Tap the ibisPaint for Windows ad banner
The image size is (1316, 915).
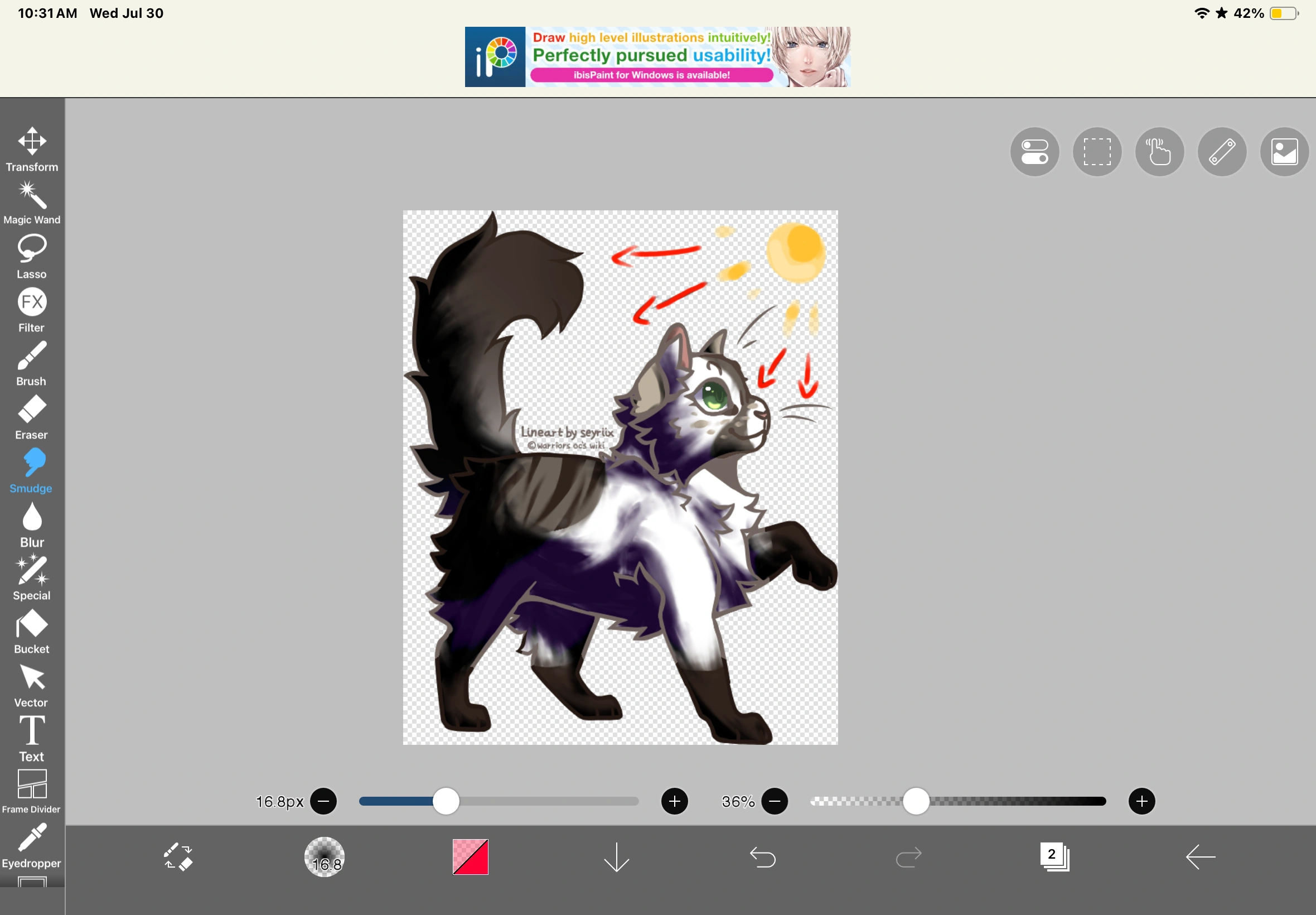[657, 57]
